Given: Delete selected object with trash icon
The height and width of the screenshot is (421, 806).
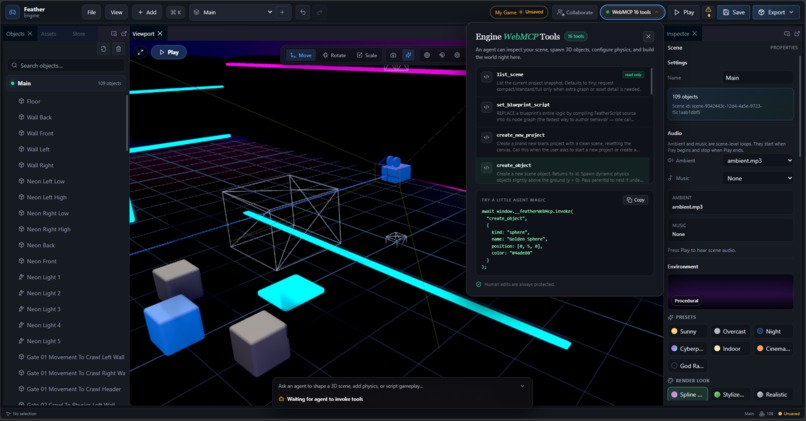Looking at the screenshot, I should [119, 49].
